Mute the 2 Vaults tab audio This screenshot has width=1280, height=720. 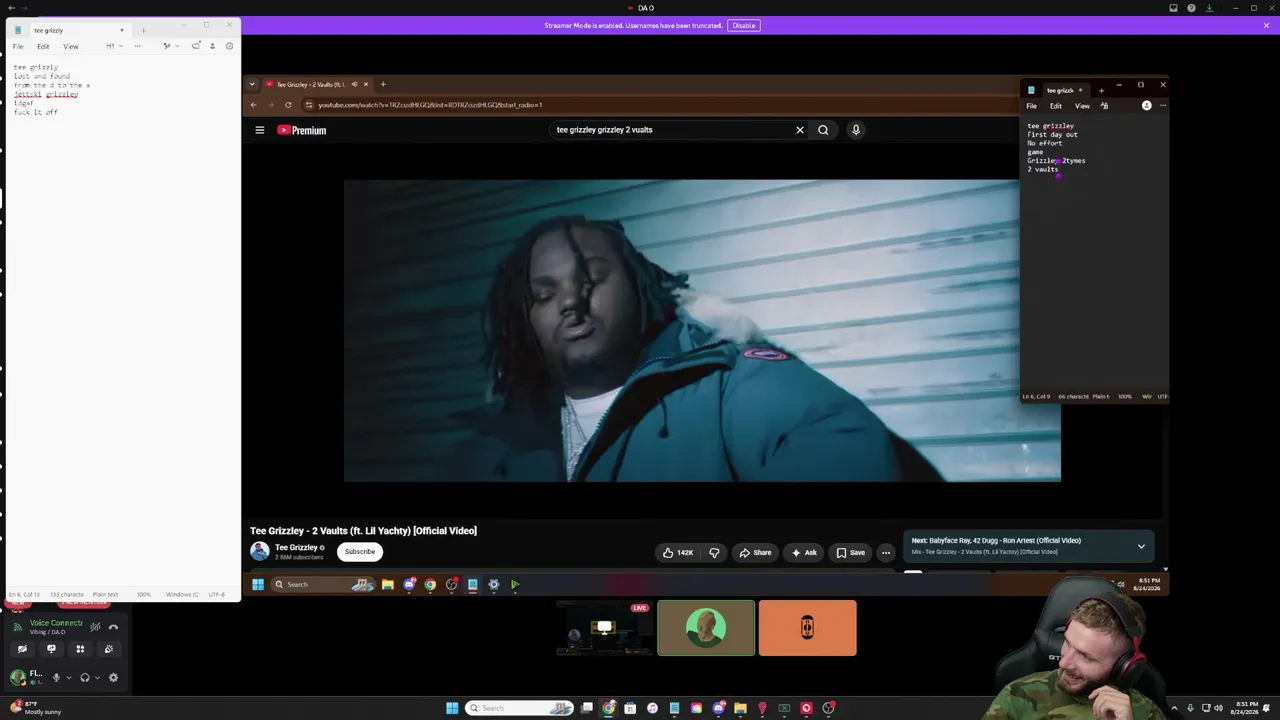(354, 84)
